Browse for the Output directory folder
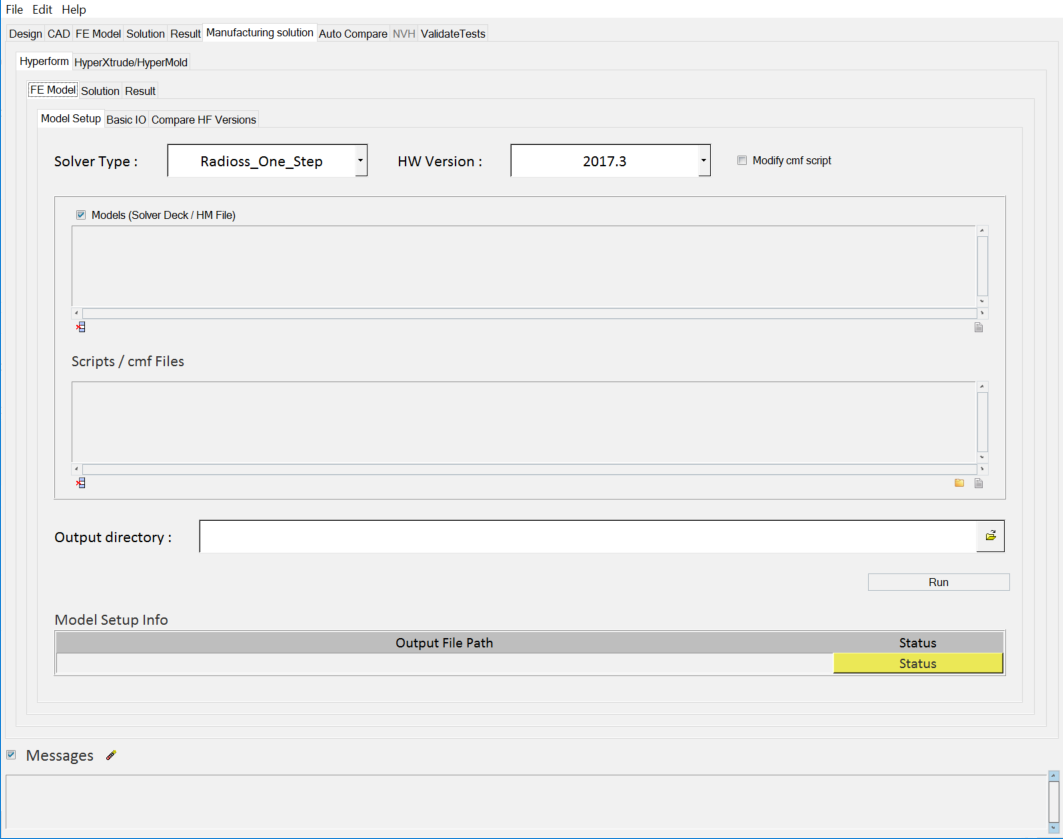Image resolution: width=1063 pixels, height=839 pixels. click(x=990, y=536)
